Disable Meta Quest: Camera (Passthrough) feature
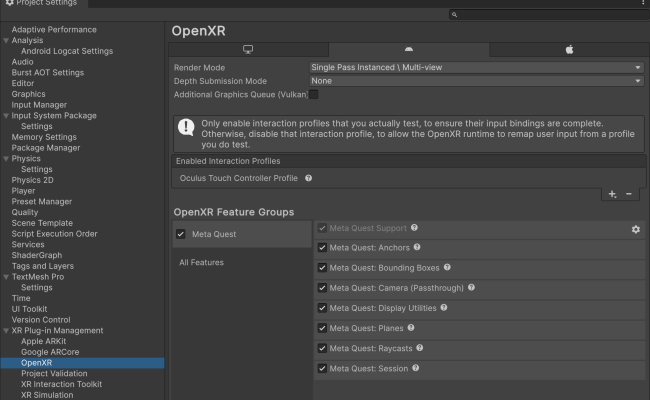Screen dimensions: 650x400 coord(322,288)
